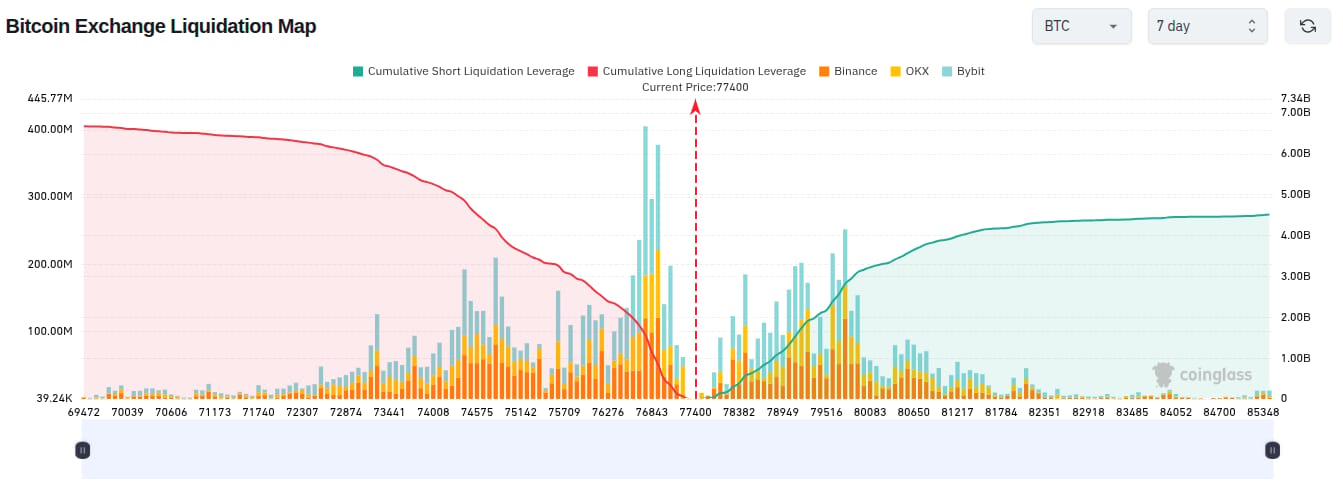
Task: Click the right zoom slider handle
Action: point(1271,450)
